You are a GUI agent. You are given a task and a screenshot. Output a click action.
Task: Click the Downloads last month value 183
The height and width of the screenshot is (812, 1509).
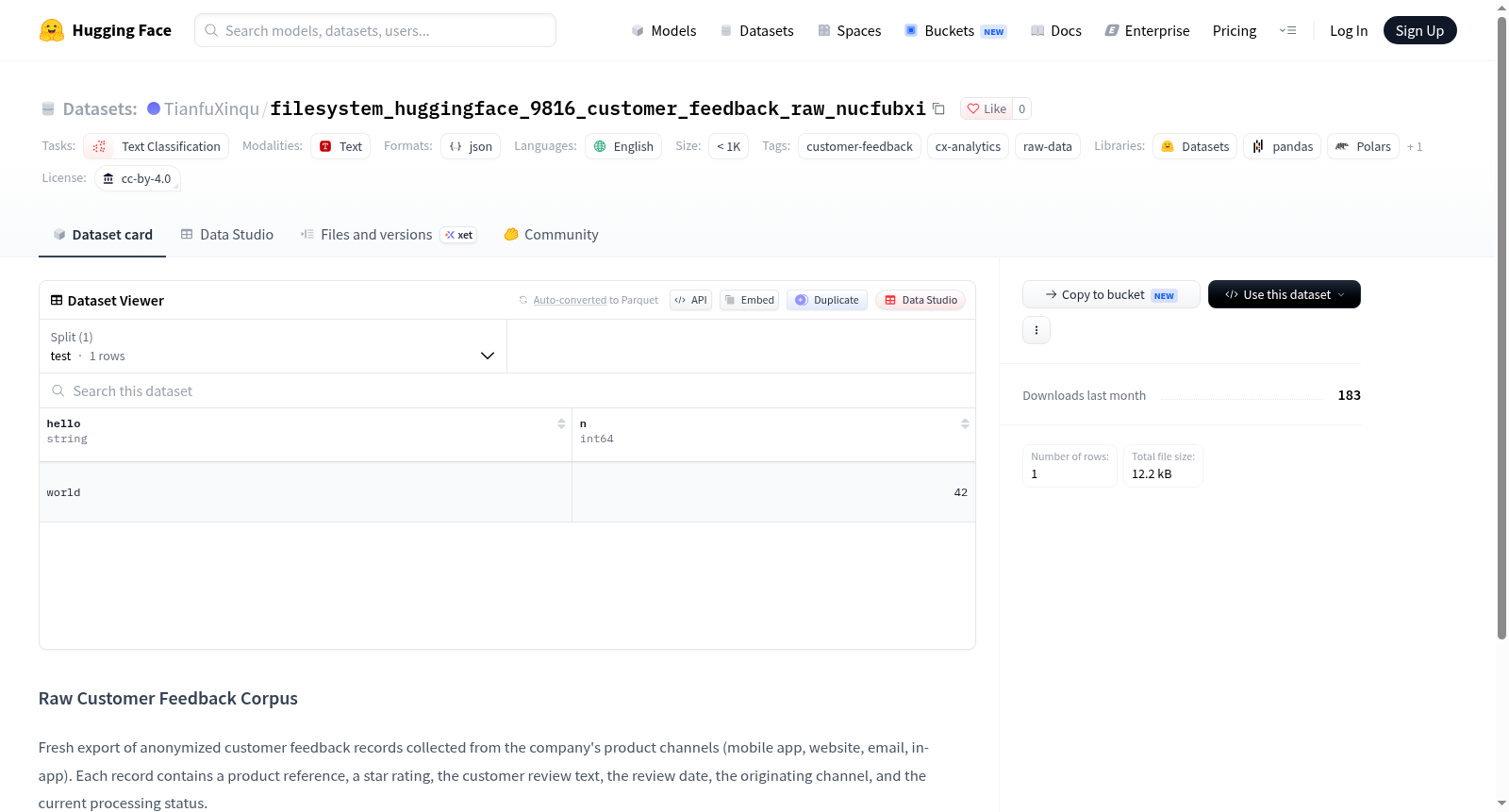point(1349,395)
